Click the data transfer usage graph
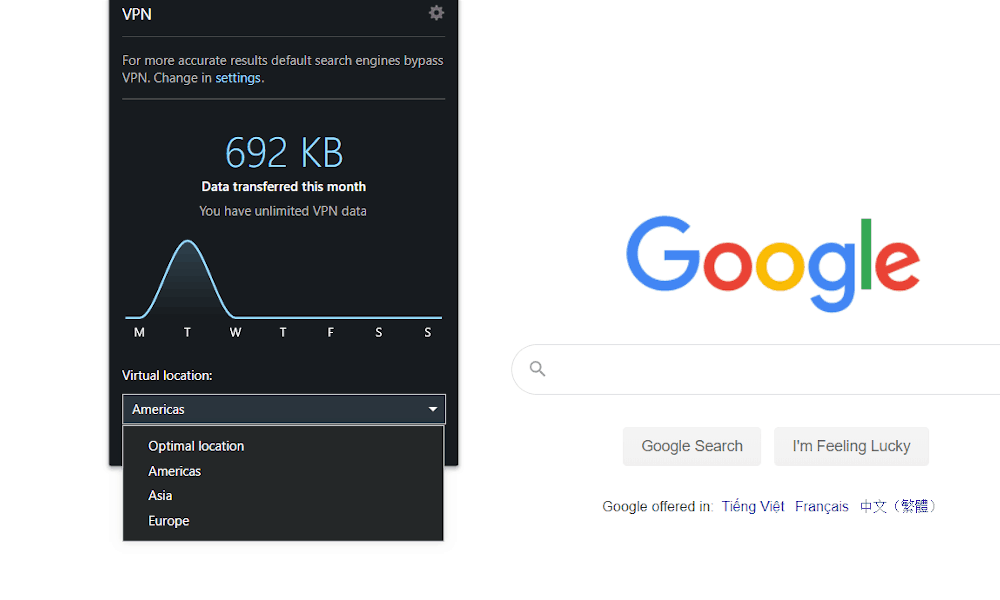1000x600 pixels. pos(283,280)
